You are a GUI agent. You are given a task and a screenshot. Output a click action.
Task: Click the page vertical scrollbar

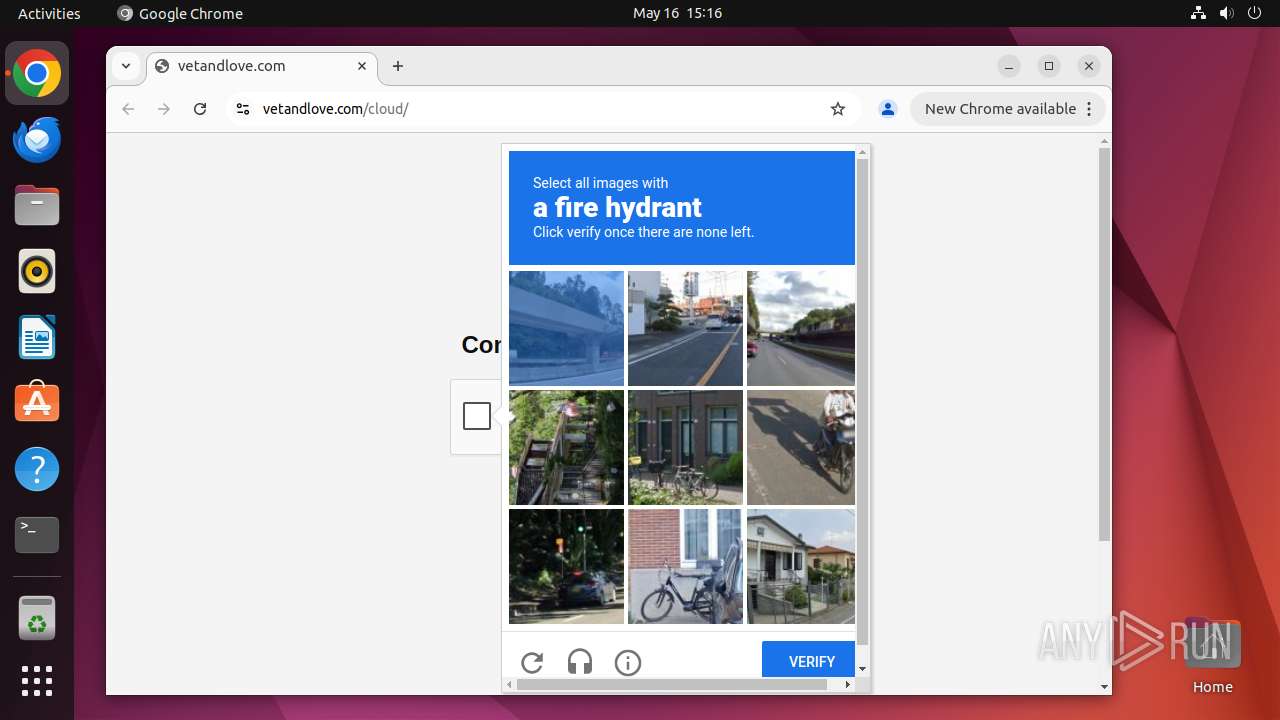[x=1104, y=345]
